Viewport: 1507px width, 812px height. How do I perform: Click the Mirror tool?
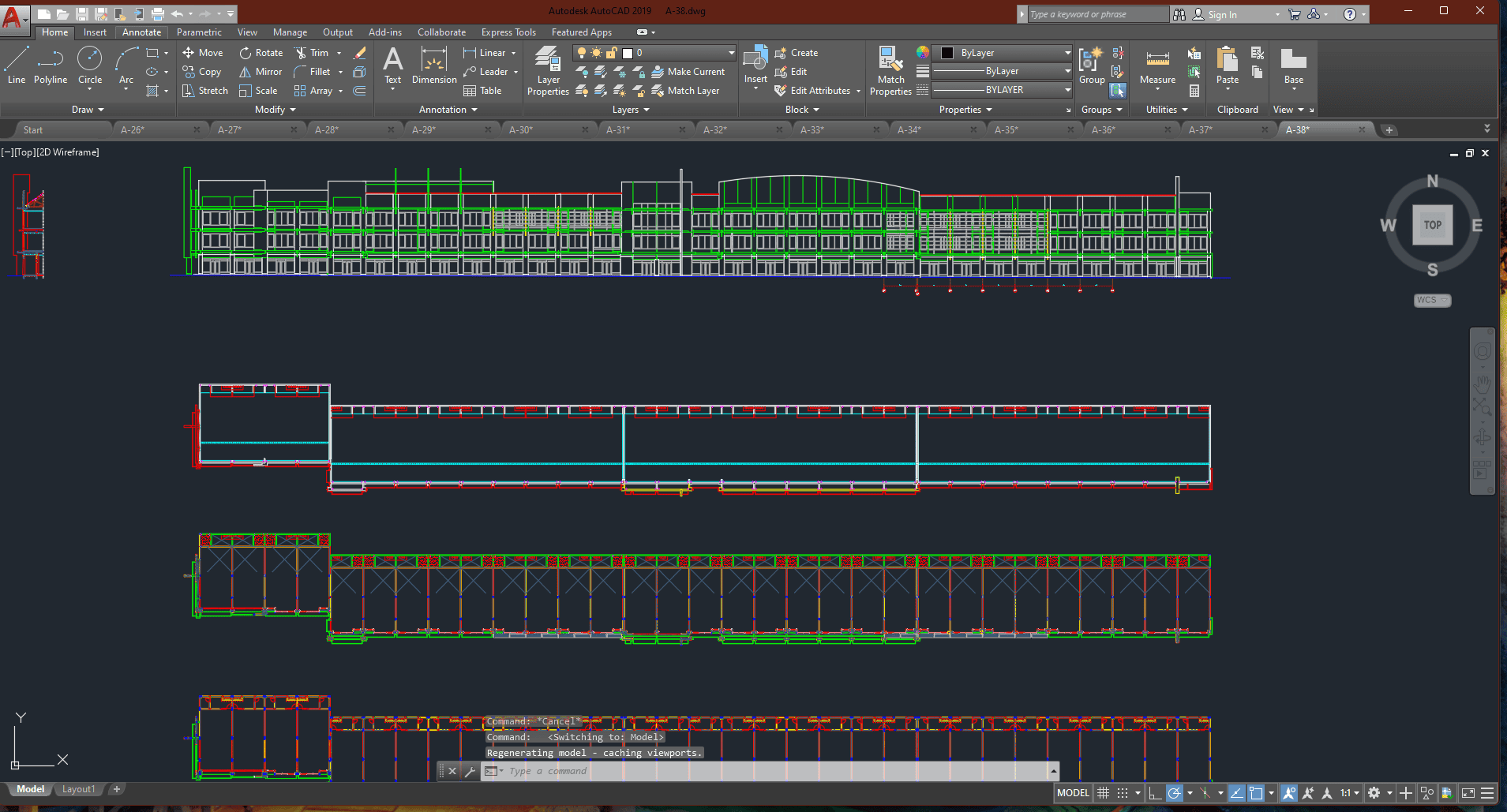tap(261, 72)
